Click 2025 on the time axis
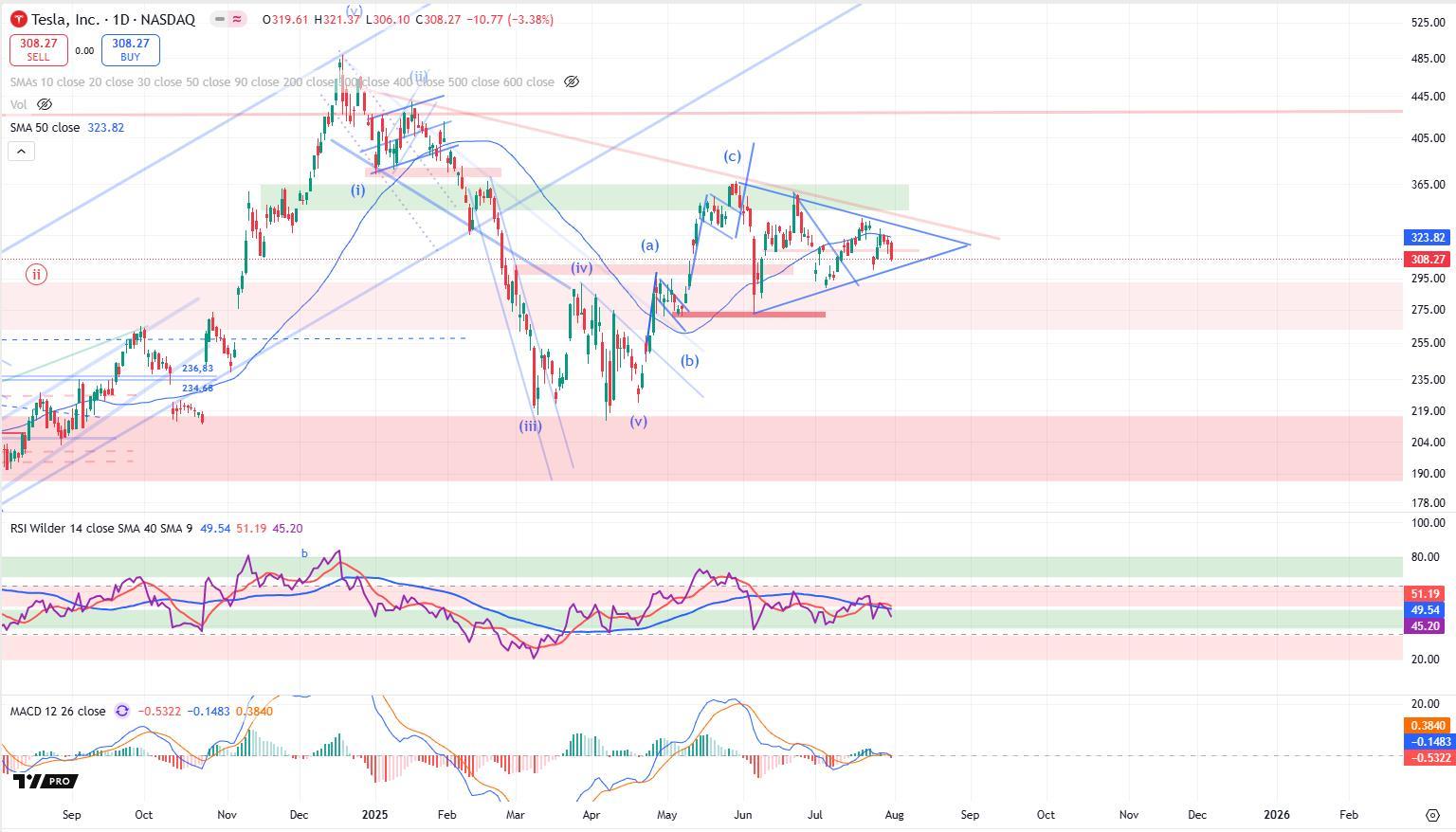The width and height of the screenshot is (1456, 832). tap(375, 814)
